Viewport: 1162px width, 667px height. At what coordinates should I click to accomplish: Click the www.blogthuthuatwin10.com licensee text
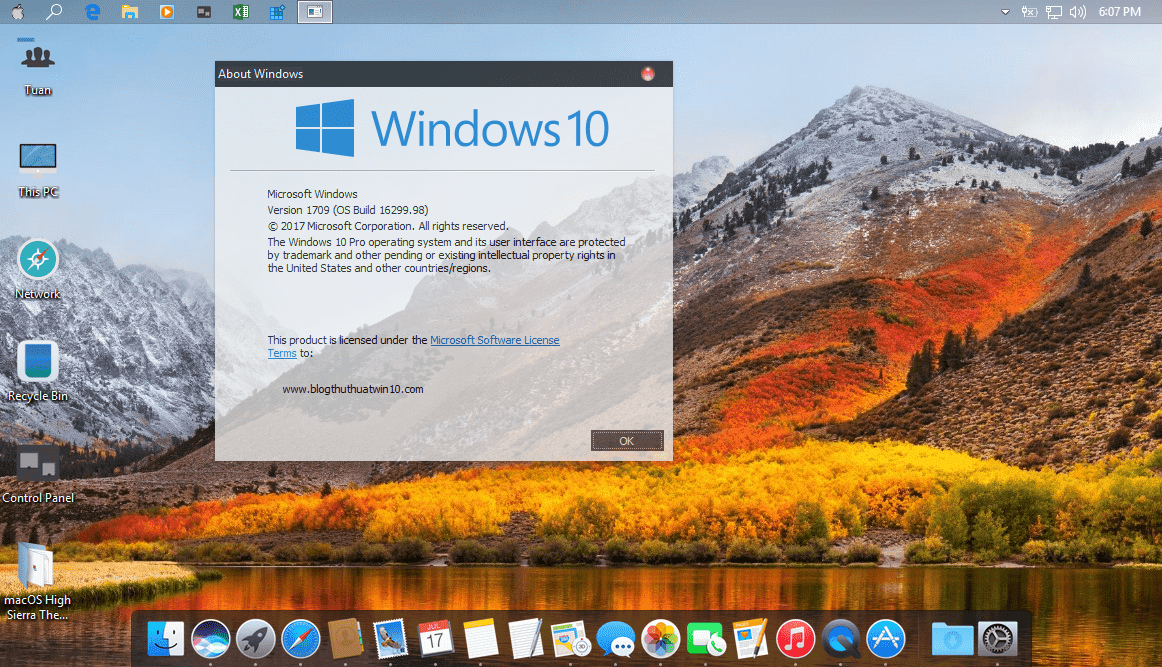tap(353, 389)
